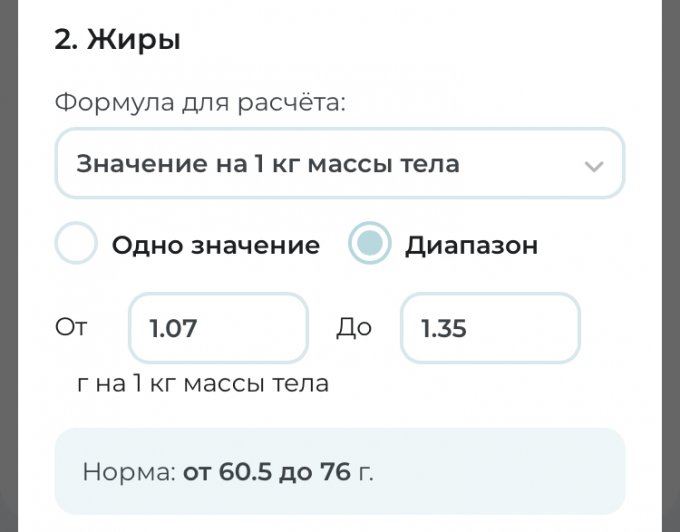Place cursor on the 1.07 value
Viewport: 680px width, 532px height.
[173, 328]
